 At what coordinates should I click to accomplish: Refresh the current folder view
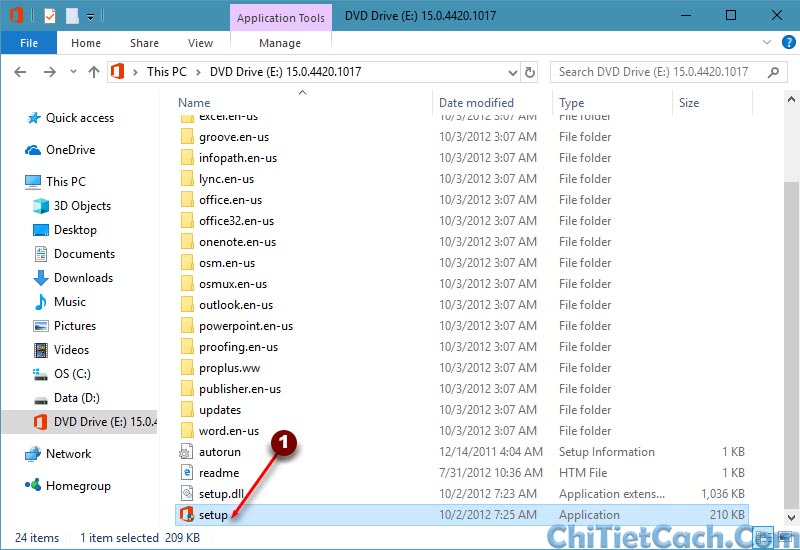click(530, 72)
